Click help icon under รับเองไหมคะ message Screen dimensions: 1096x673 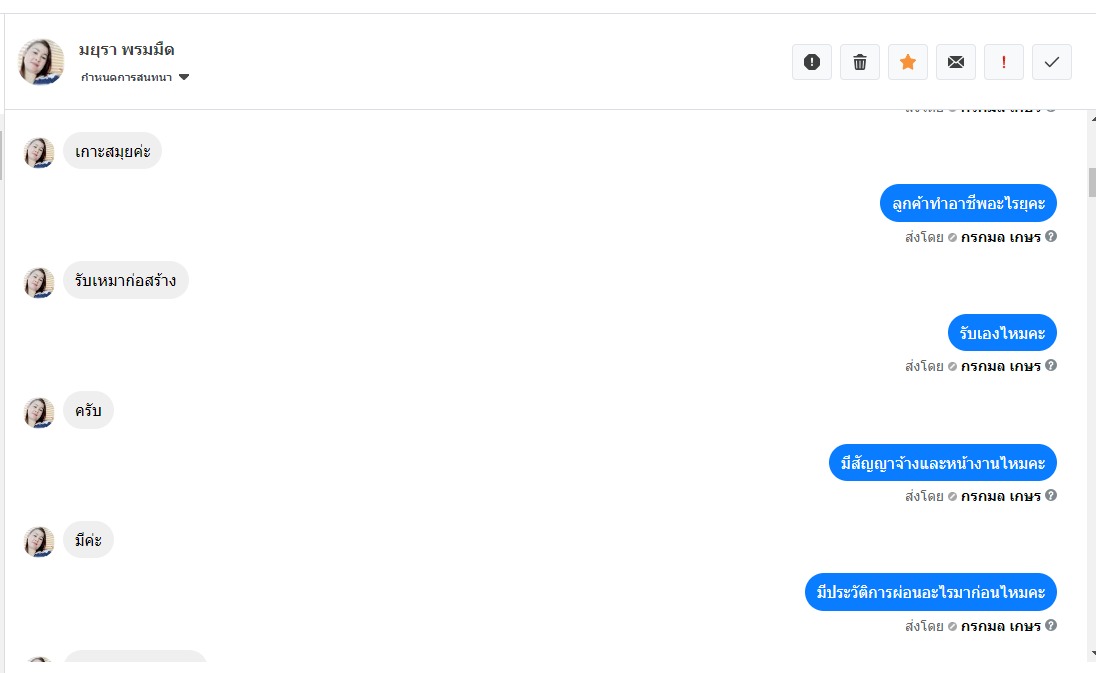click(x=1051, y=365)
